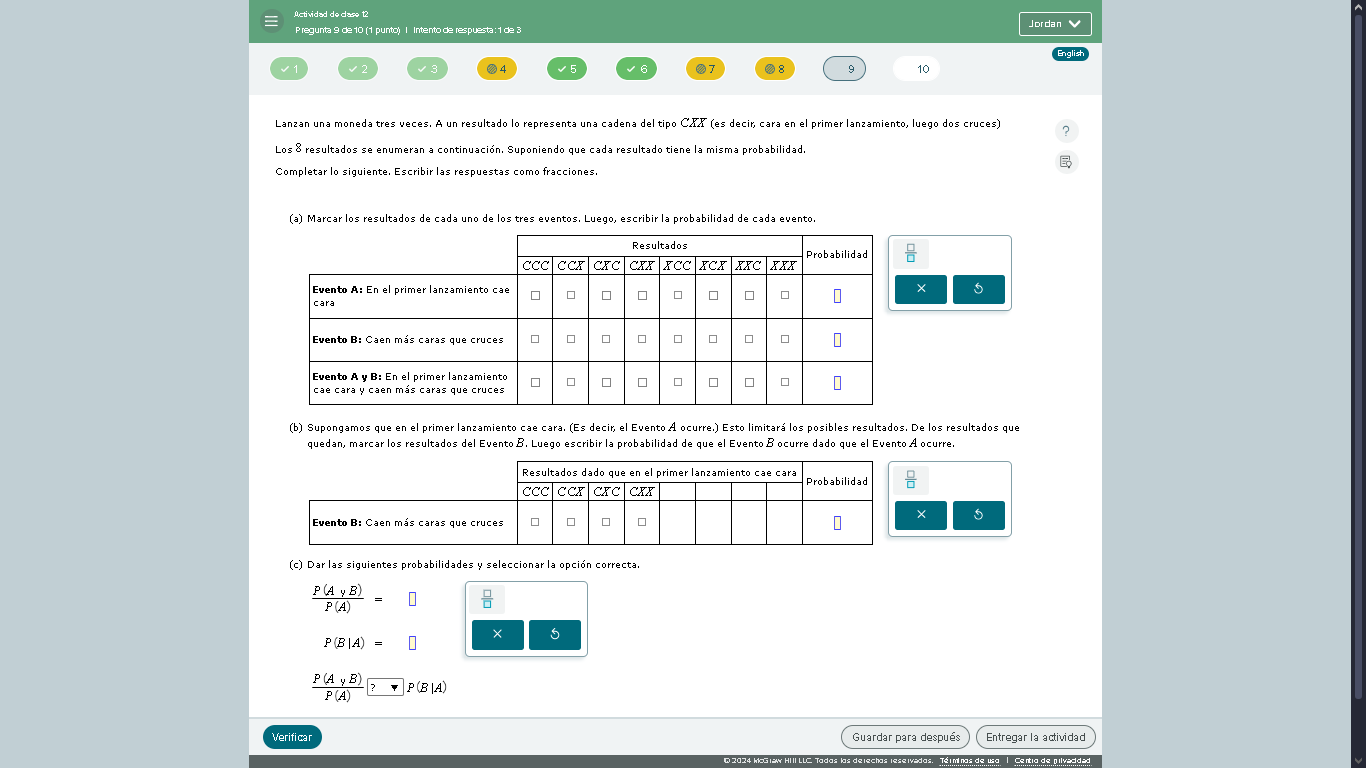
Task: Go to question 2
Action: click(358, 69)
